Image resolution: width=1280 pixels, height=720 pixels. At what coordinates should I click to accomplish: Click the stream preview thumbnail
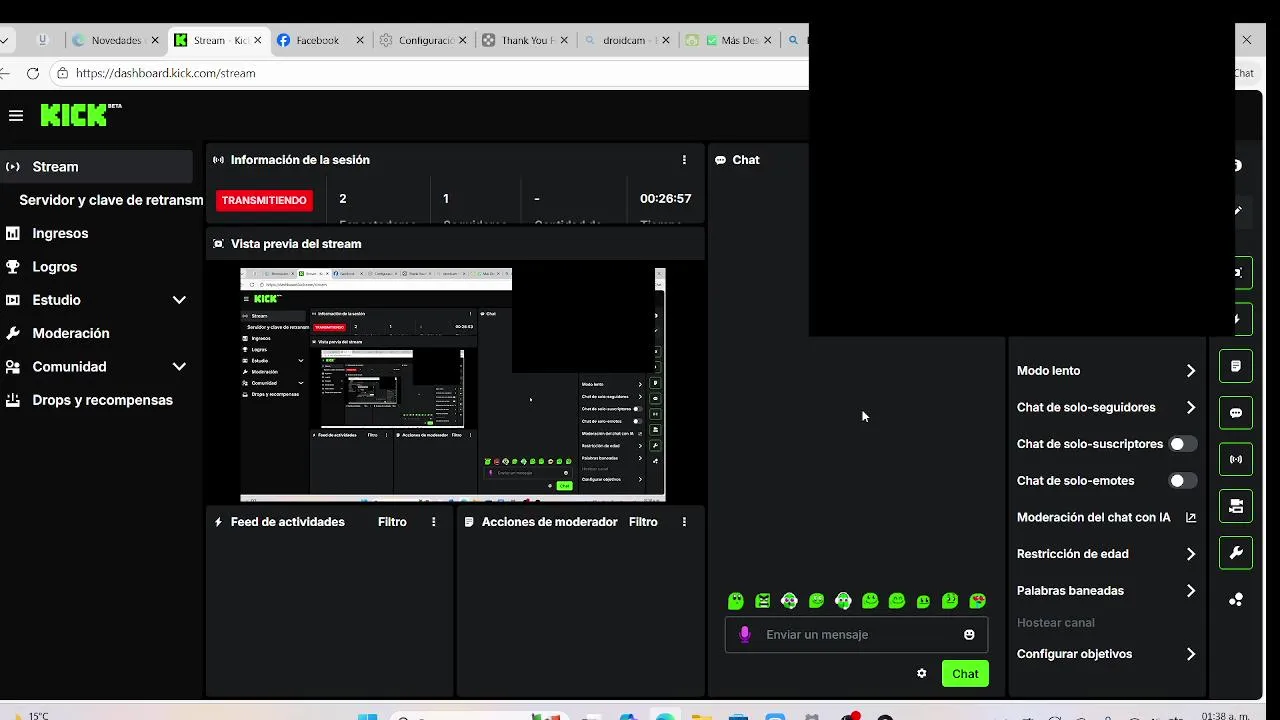(453, 384)
